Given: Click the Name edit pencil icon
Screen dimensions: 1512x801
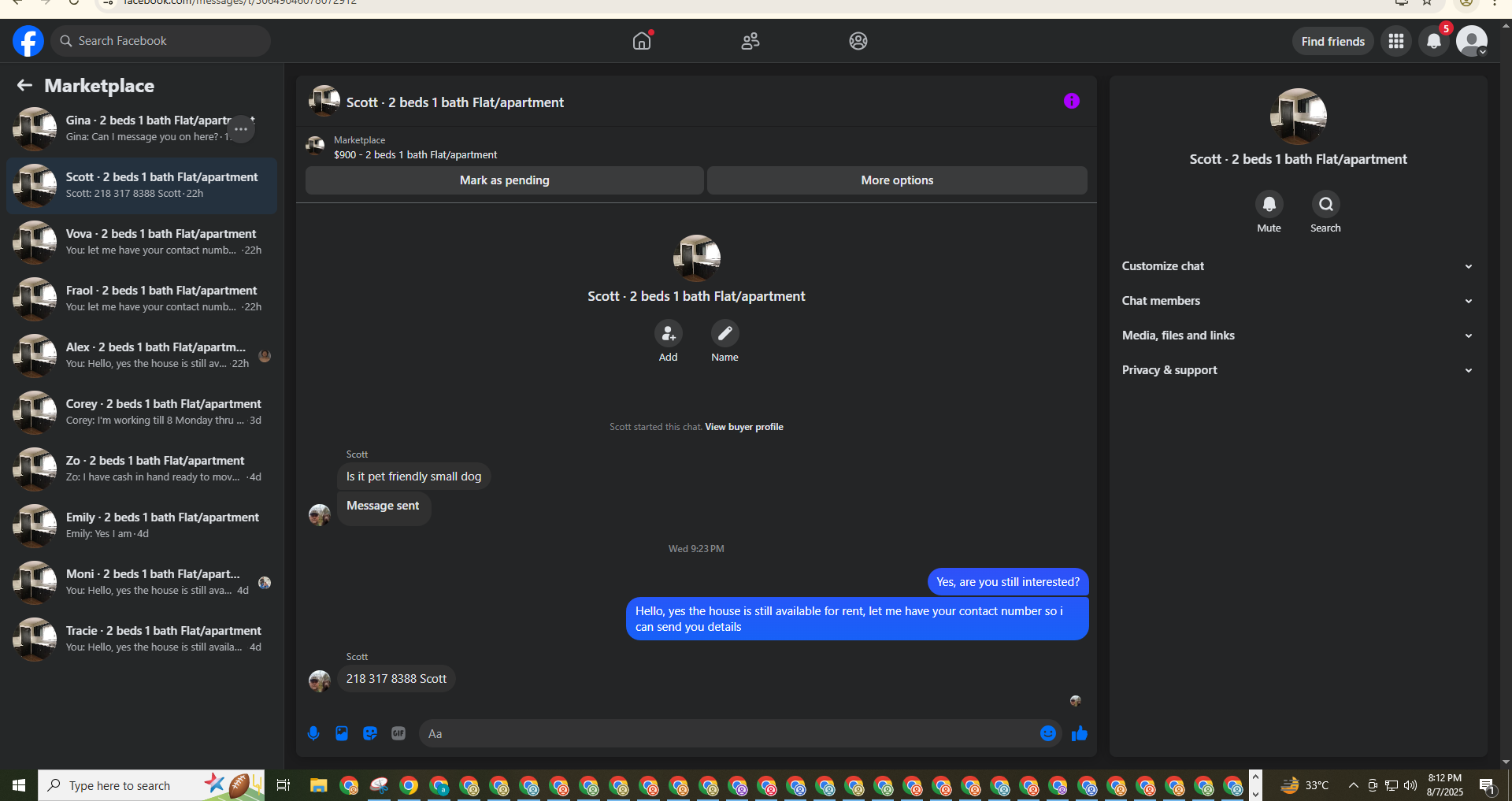Looking at the screenshot, I should point(725,334).
